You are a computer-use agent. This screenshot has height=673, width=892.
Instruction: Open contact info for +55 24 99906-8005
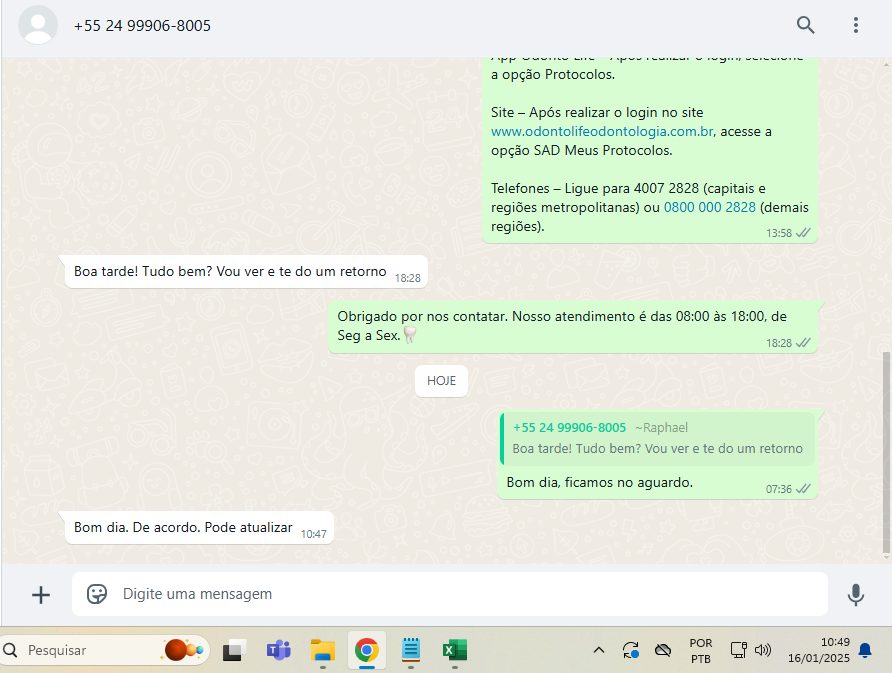(x=142, y=26)
